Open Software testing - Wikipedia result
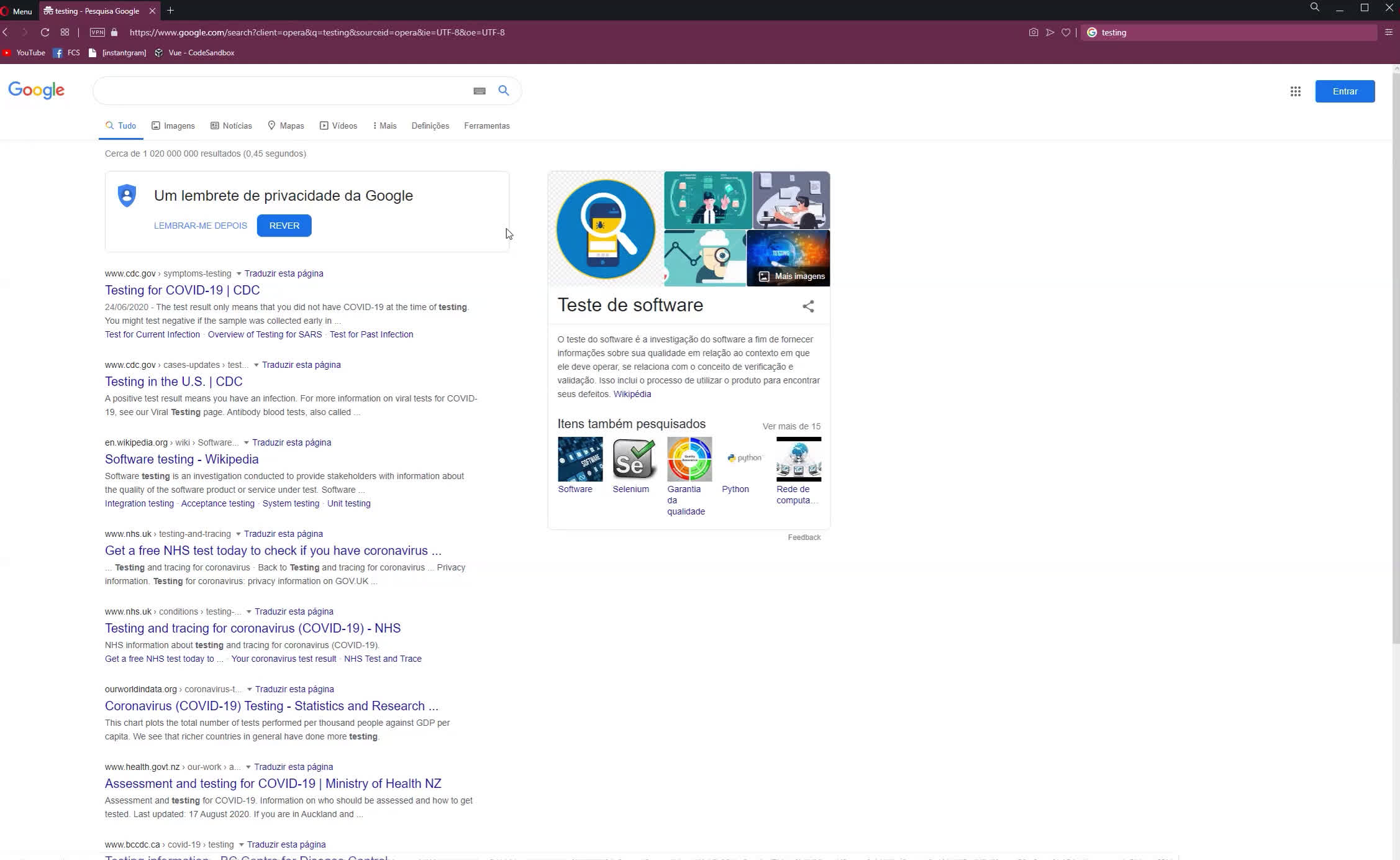The width and height of the screenshot is (1400, 860). (182, 459)
